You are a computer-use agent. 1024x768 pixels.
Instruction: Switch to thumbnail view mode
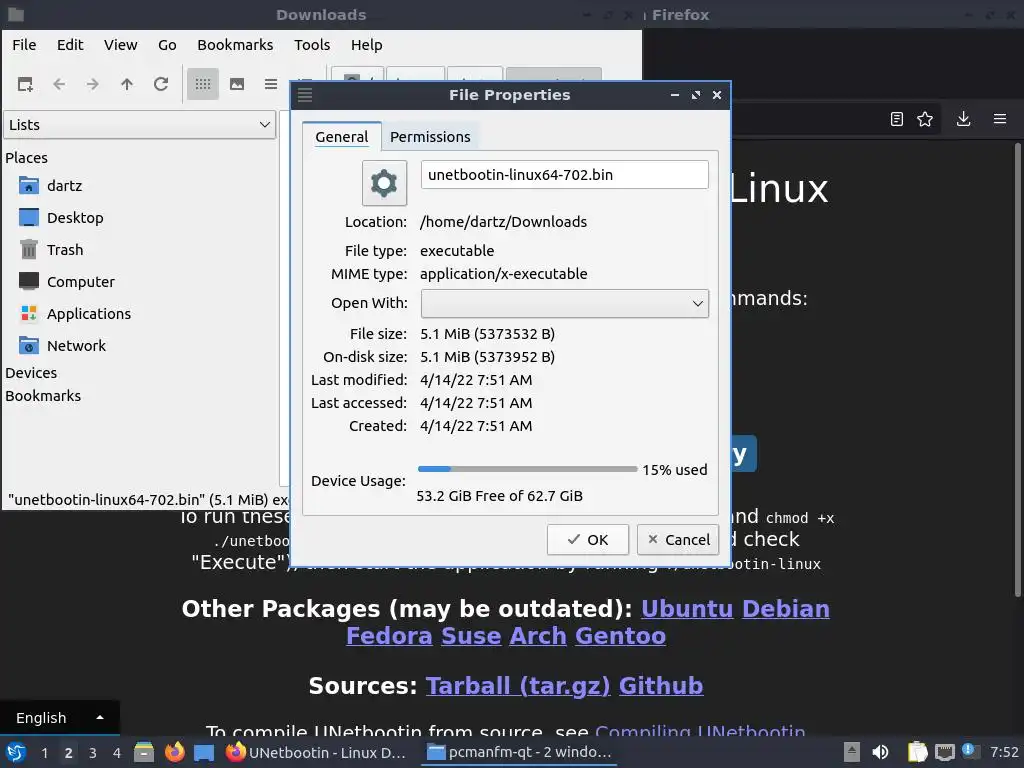coord(237,84)
